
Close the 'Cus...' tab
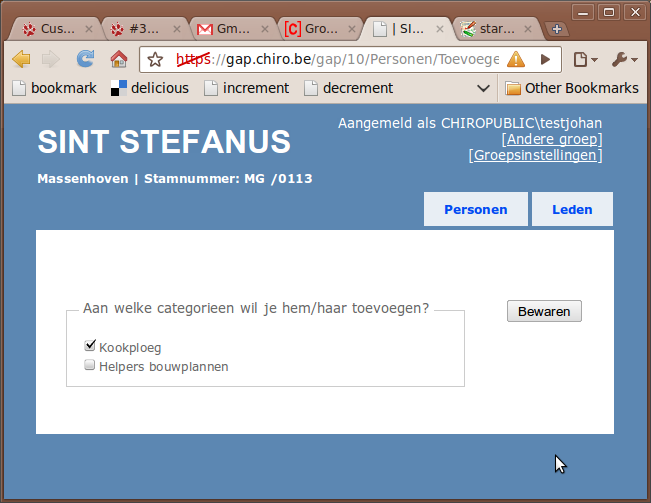pyautogui.click(x=89, y=29)
